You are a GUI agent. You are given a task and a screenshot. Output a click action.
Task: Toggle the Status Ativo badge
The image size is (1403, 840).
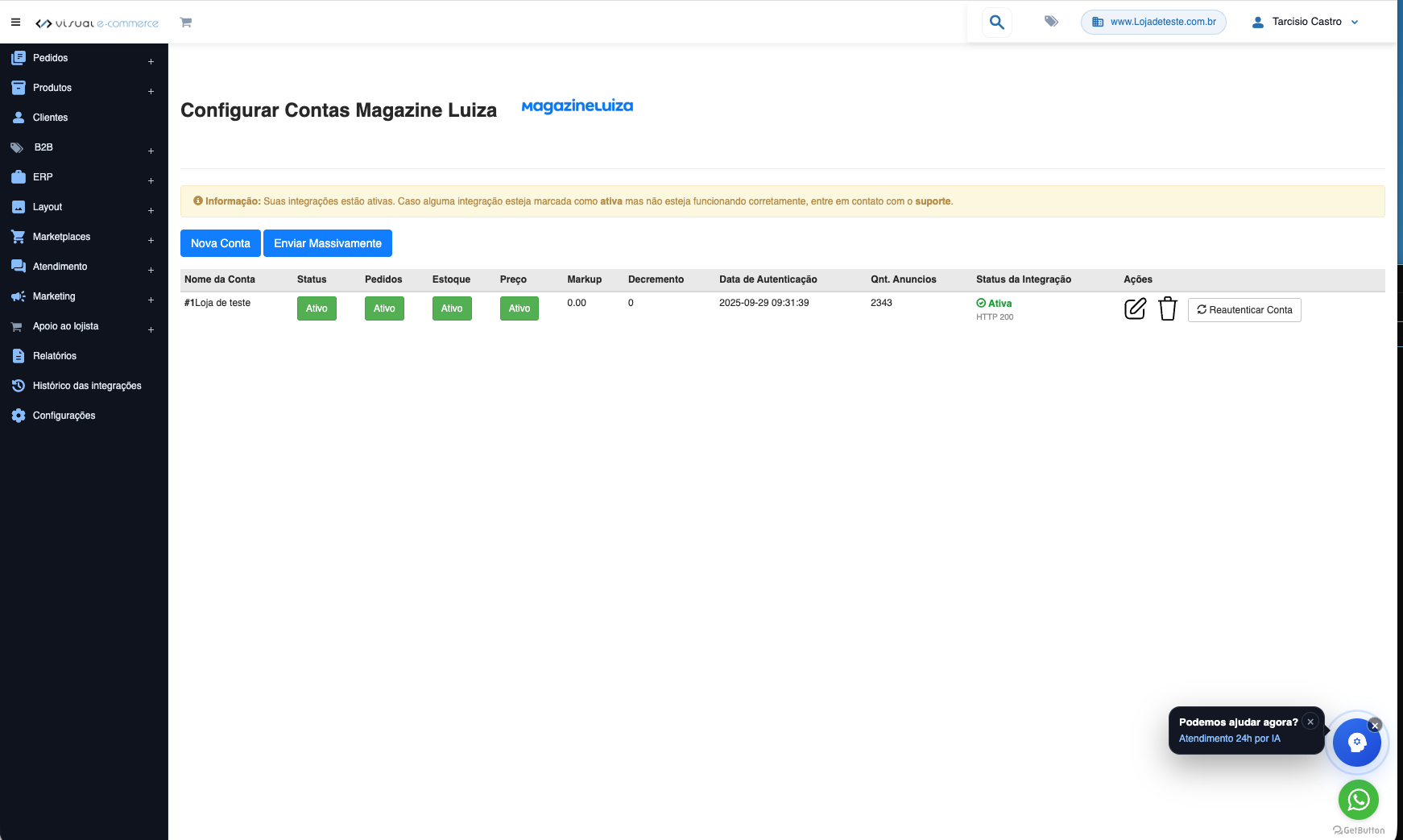coord(317,308)
